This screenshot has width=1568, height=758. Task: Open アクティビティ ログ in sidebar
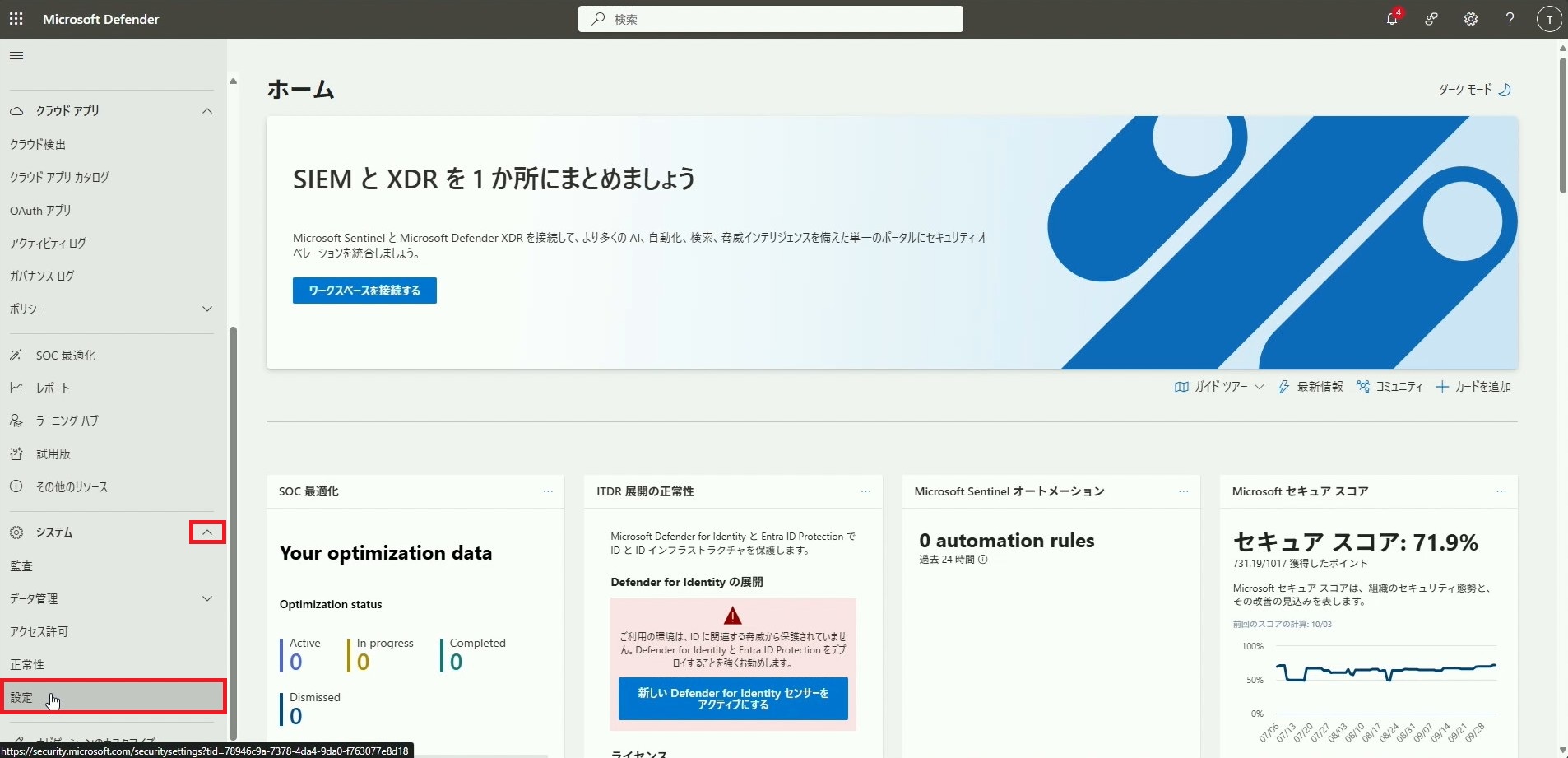(x=48, y=244)
